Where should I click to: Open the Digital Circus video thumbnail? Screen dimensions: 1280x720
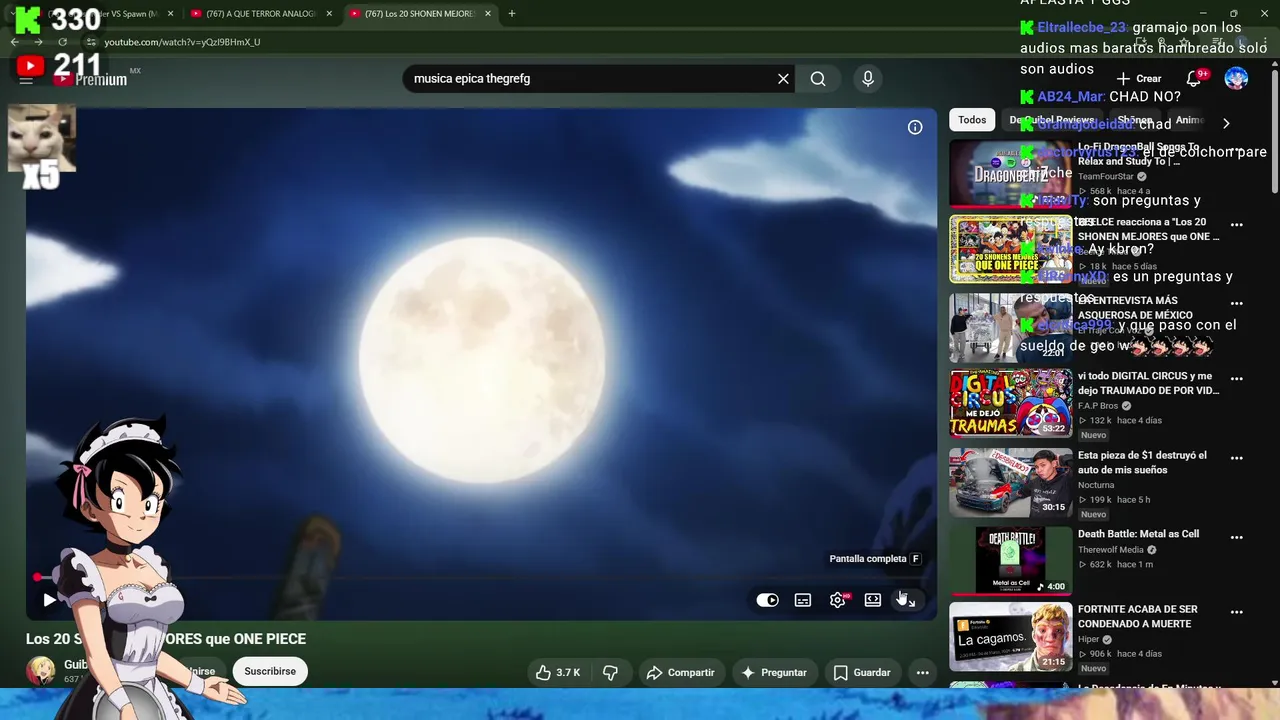[x=1010, y=403]
